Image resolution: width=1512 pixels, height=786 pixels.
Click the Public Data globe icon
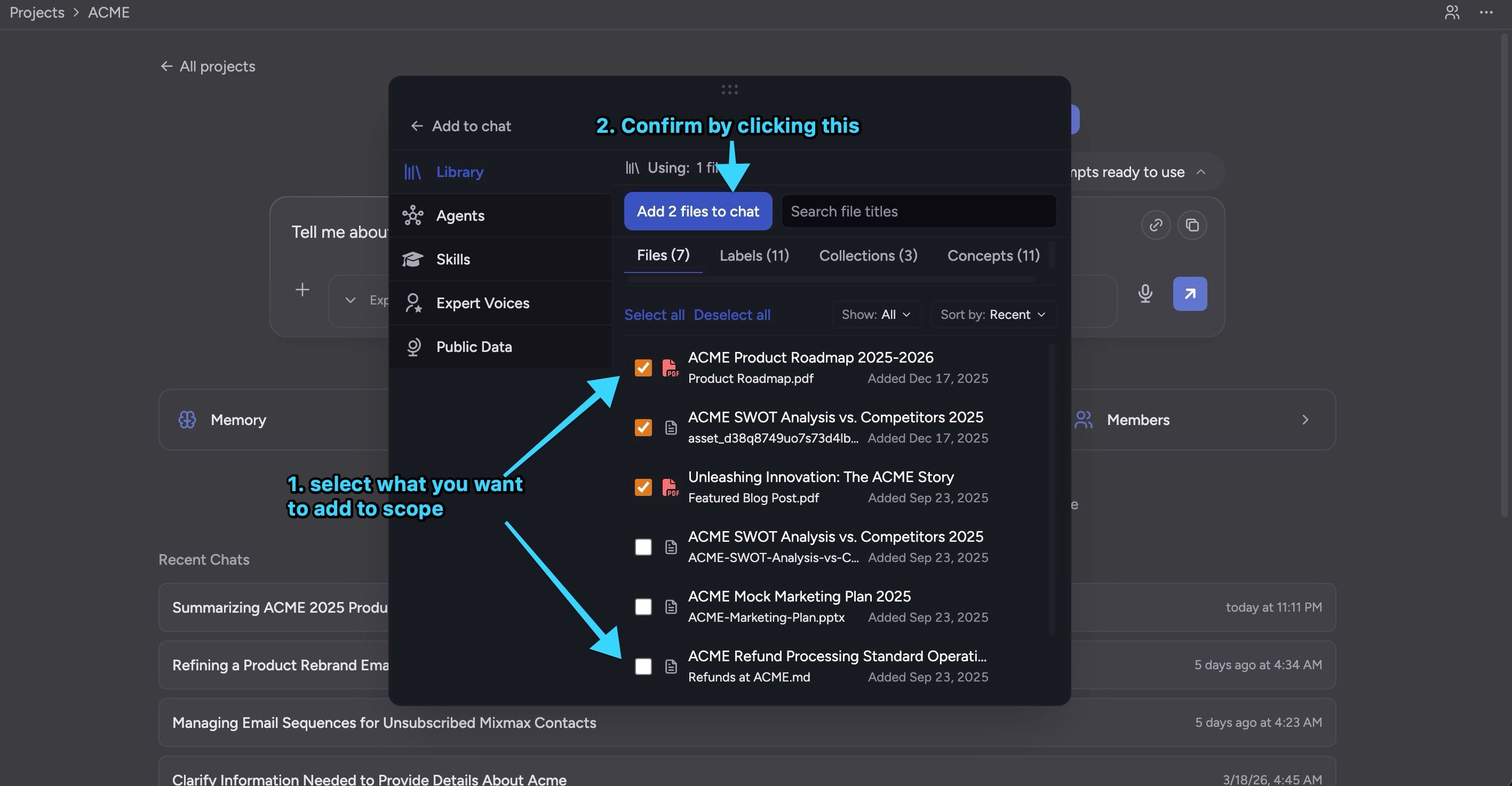click(x=413, y=347)
